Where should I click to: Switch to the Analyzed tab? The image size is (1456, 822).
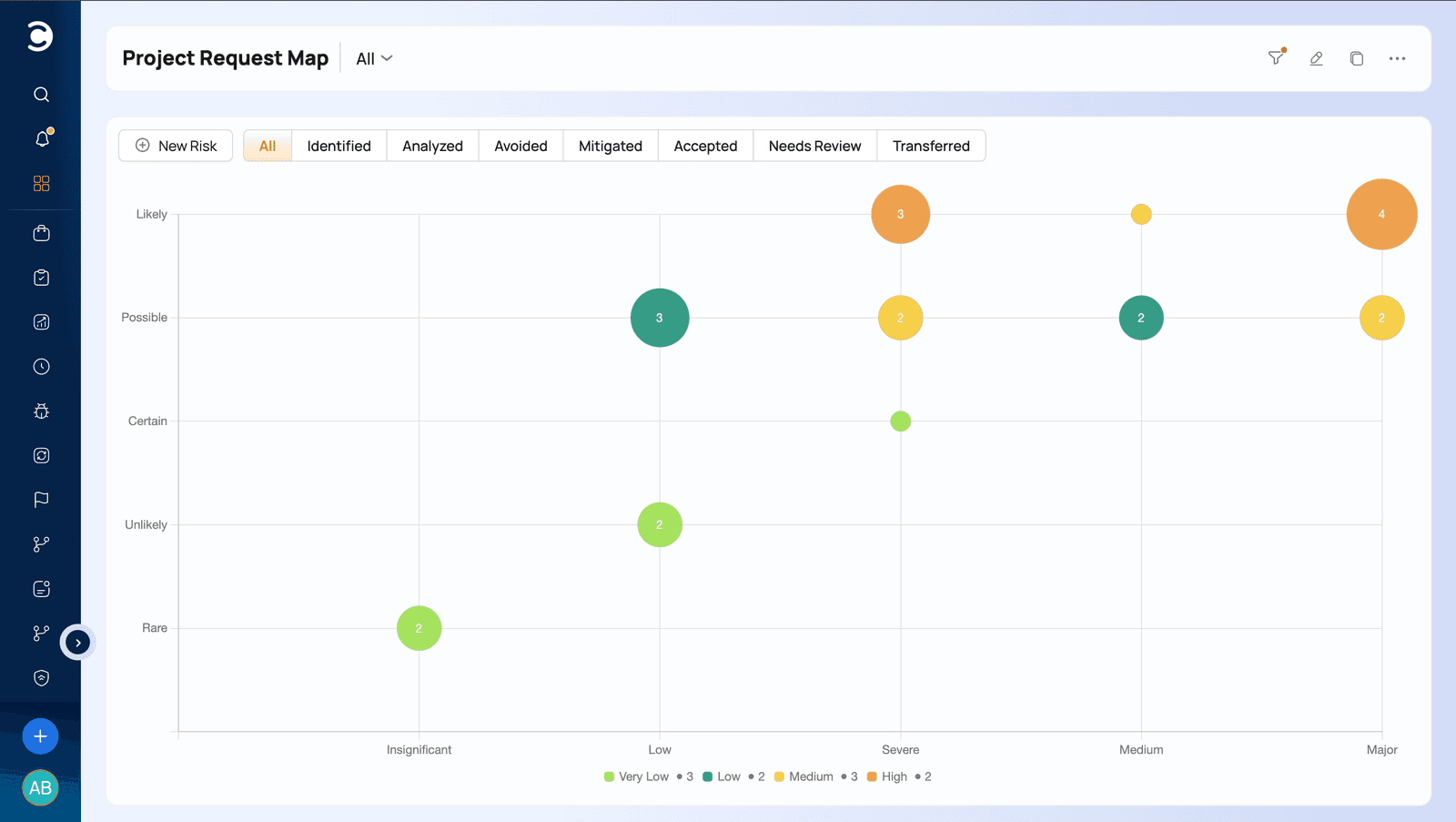coord(432,146)
